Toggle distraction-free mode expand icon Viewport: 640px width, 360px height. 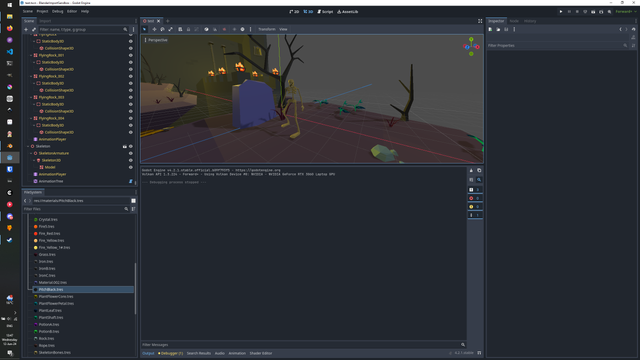pyautogui.click(x=480, y=21)
